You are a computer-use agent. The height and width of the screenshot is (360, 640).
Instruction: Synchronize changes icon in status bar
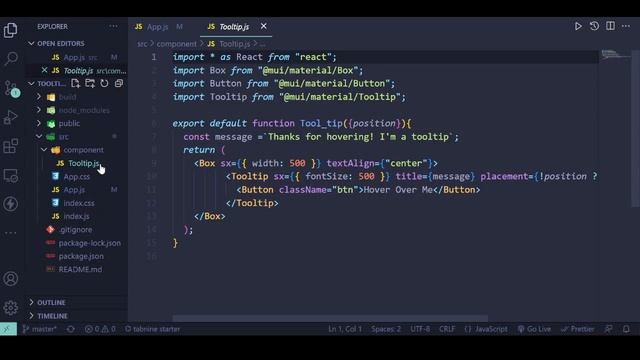[x=70, y=329]
